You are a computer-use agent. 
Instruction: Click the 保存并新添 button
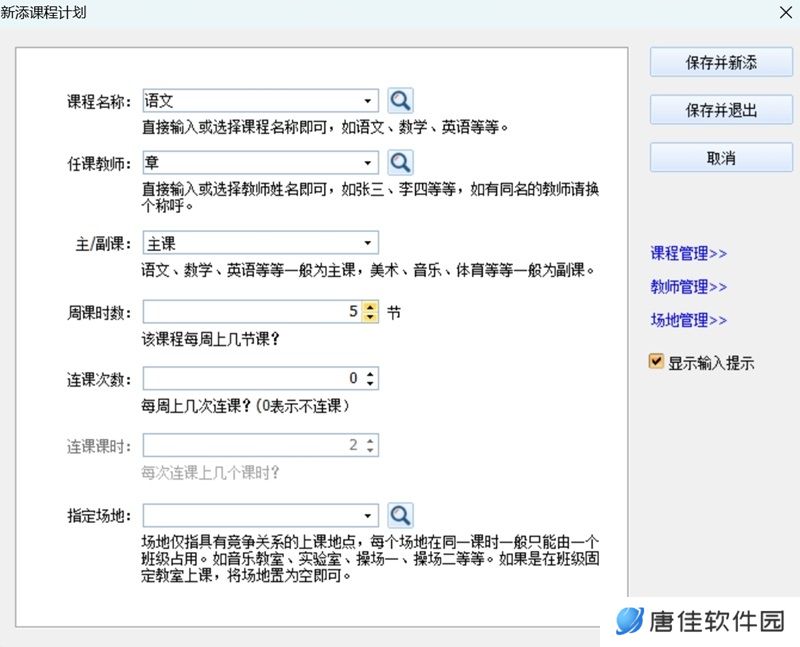[x=721, y=63]
